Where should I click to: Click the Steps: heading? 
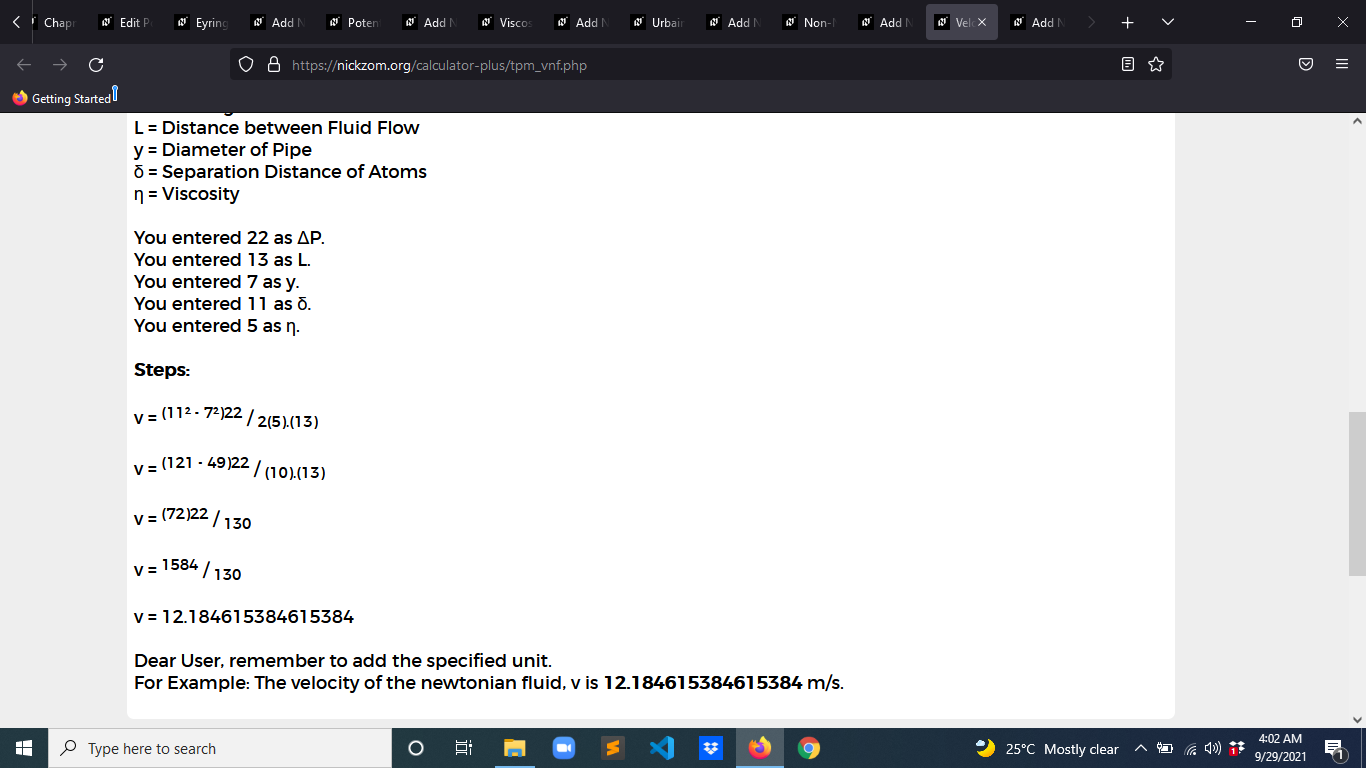tap(162, 370)
